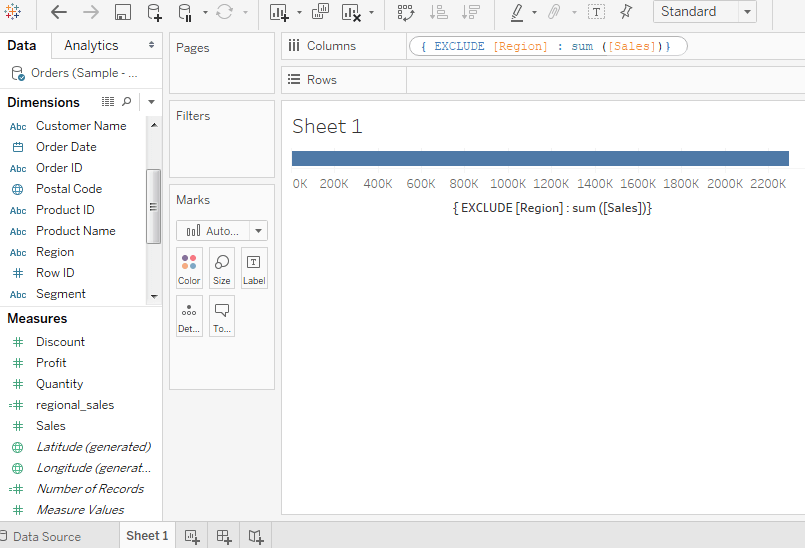The width and height of the screenshot is (805, 548).
Task: Add new dashboard from bottom tab bar
Action: click(224, 537)
